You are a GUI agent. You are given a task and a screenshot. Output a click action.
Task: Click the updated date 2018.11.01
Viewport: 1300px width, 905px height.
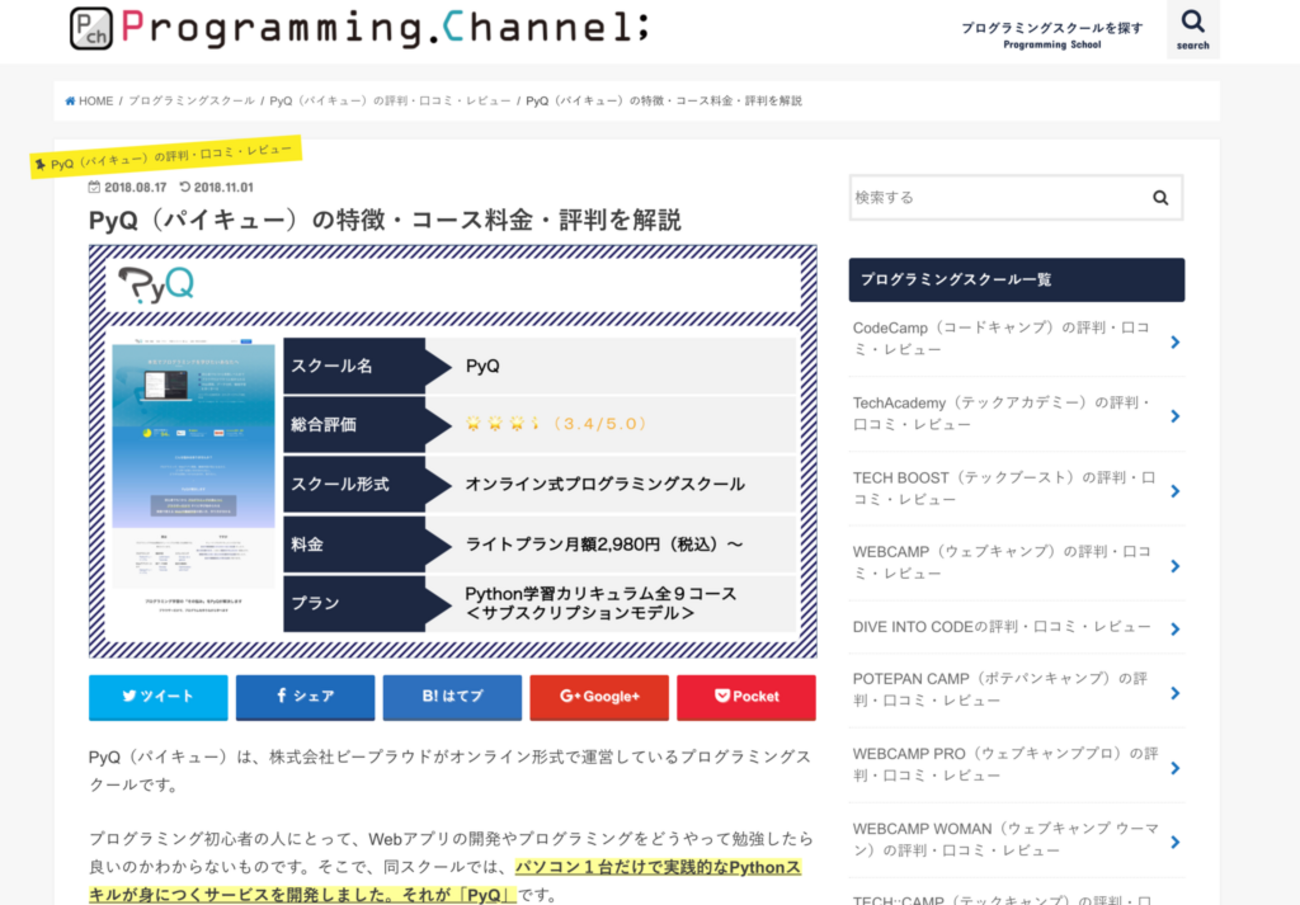(x=216, y=187)
